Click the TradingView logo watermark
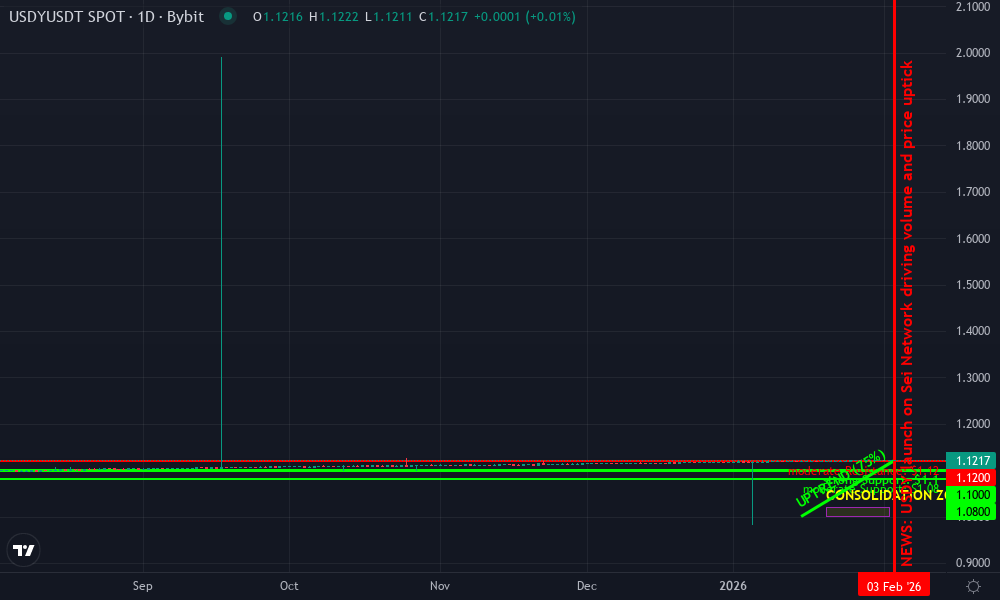The height and width of the screenshot is (600, 1000). click(x=24, y=550)
